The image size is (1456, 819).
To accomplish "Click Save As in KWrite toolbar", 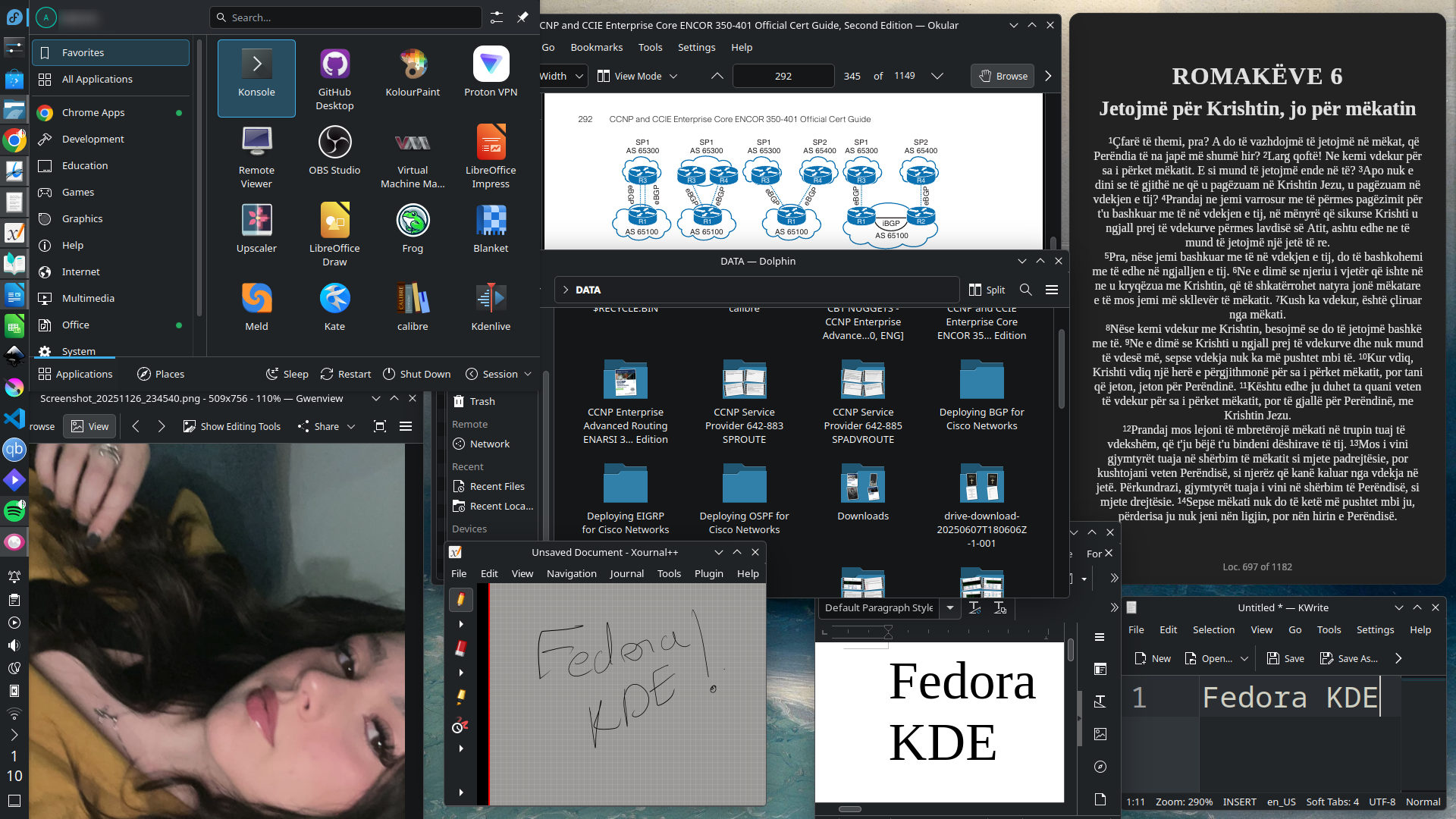I will pyautogui.click(x=1349, y=658).
